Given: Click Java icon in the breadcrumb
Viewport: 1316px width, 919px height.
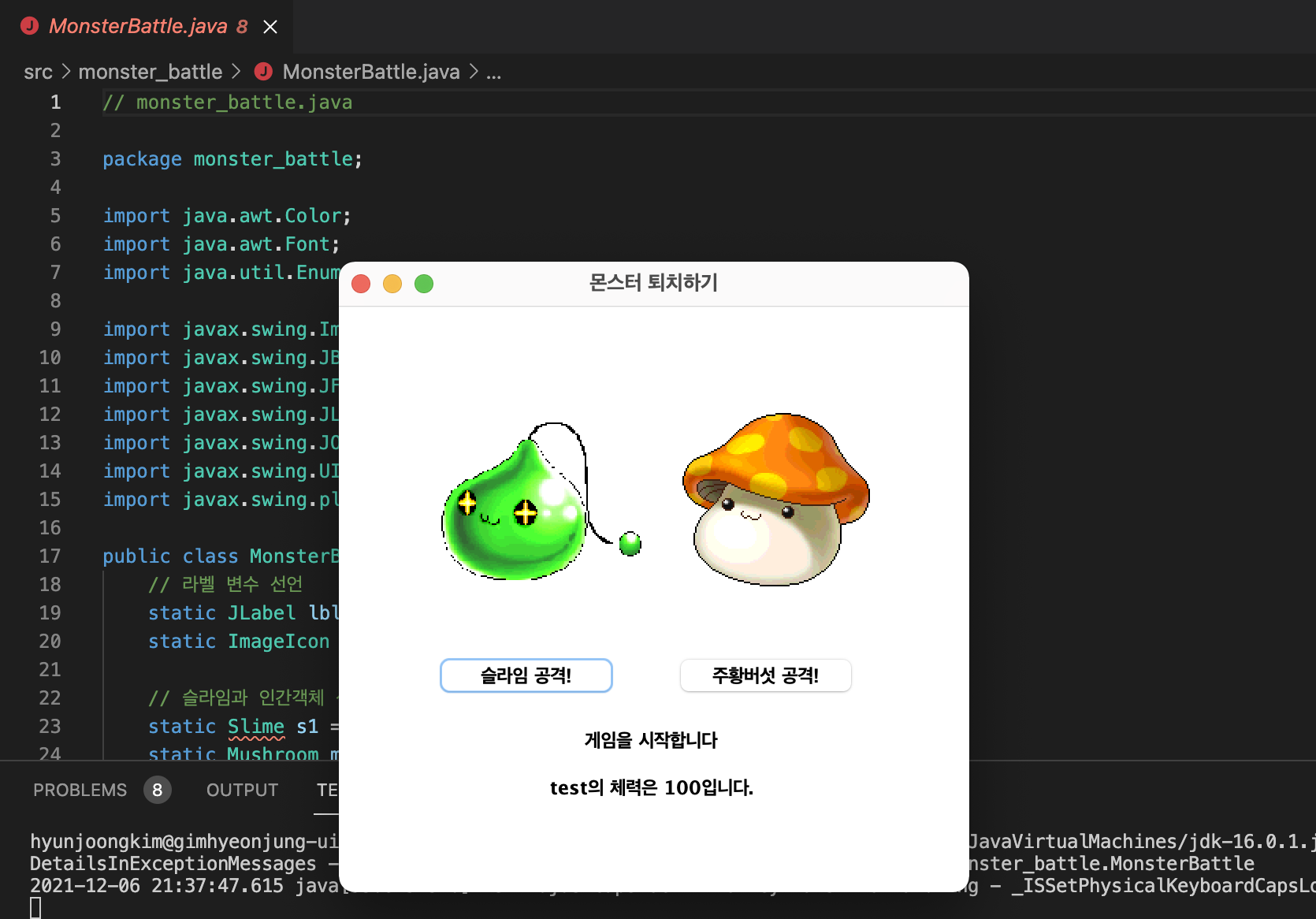Looking at the screenshot, I should (x=263, y=72).
